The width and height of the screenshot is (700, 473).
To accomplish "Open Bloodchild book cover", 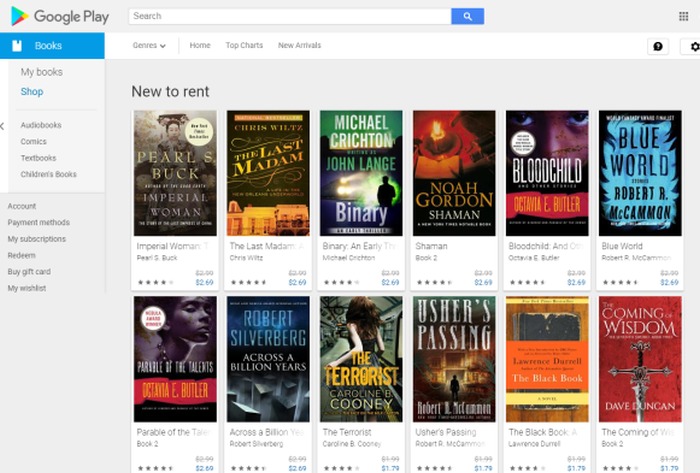I will [547, 173].
